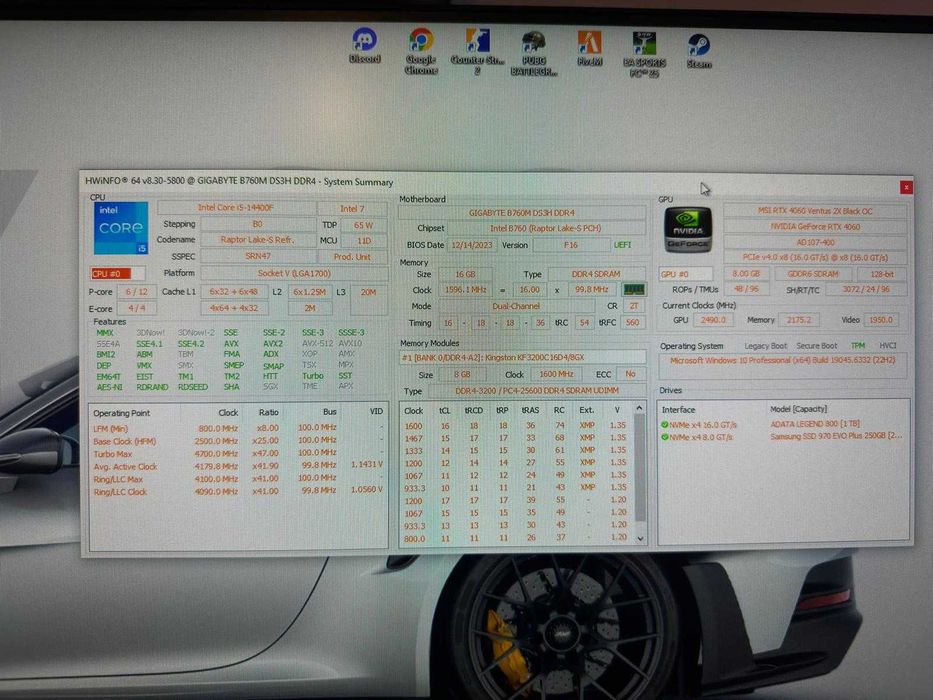Select the Base Clock (HFM) row
Screen dimensions: 933x700
pos(238,441)
